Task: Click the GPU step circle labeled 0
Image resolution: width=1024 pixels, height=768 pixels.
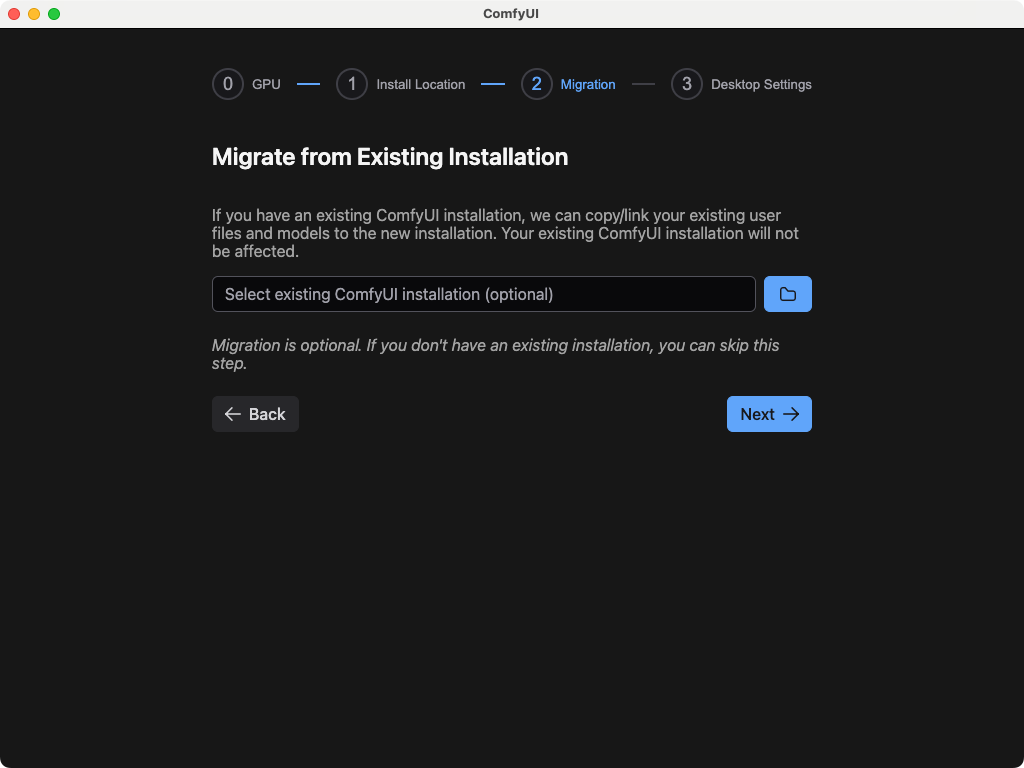Action: 227,84
